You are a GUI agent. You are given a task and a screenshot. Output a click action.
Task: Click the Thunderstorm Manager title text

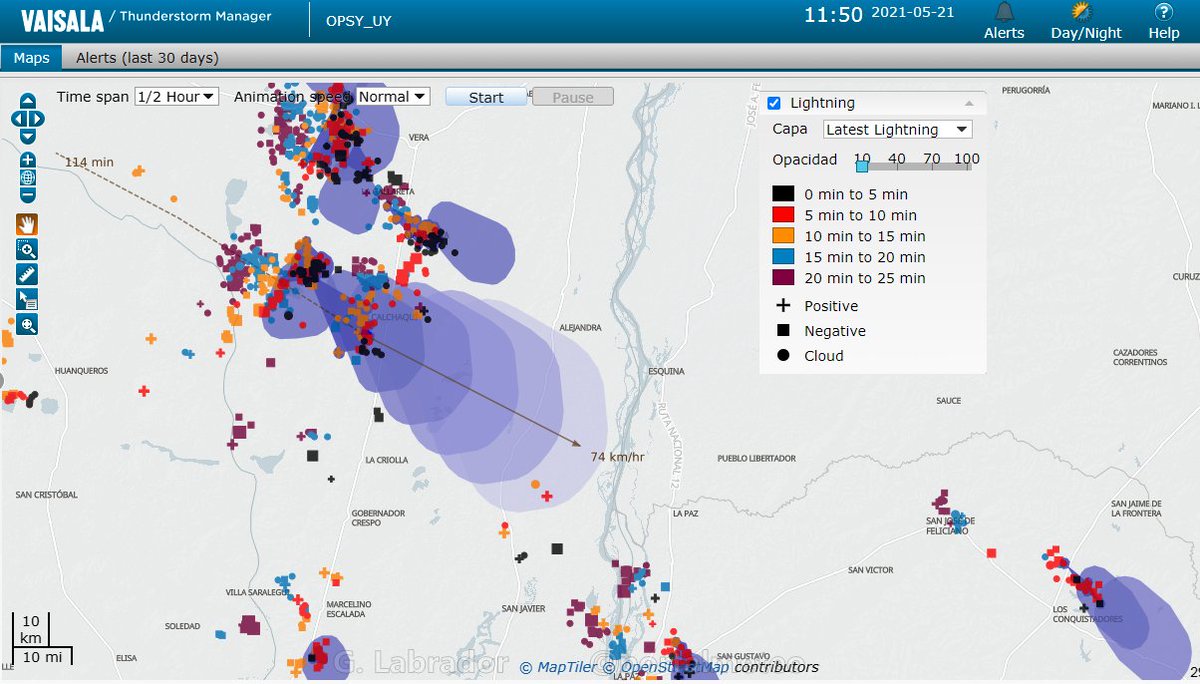pos(196,16)
